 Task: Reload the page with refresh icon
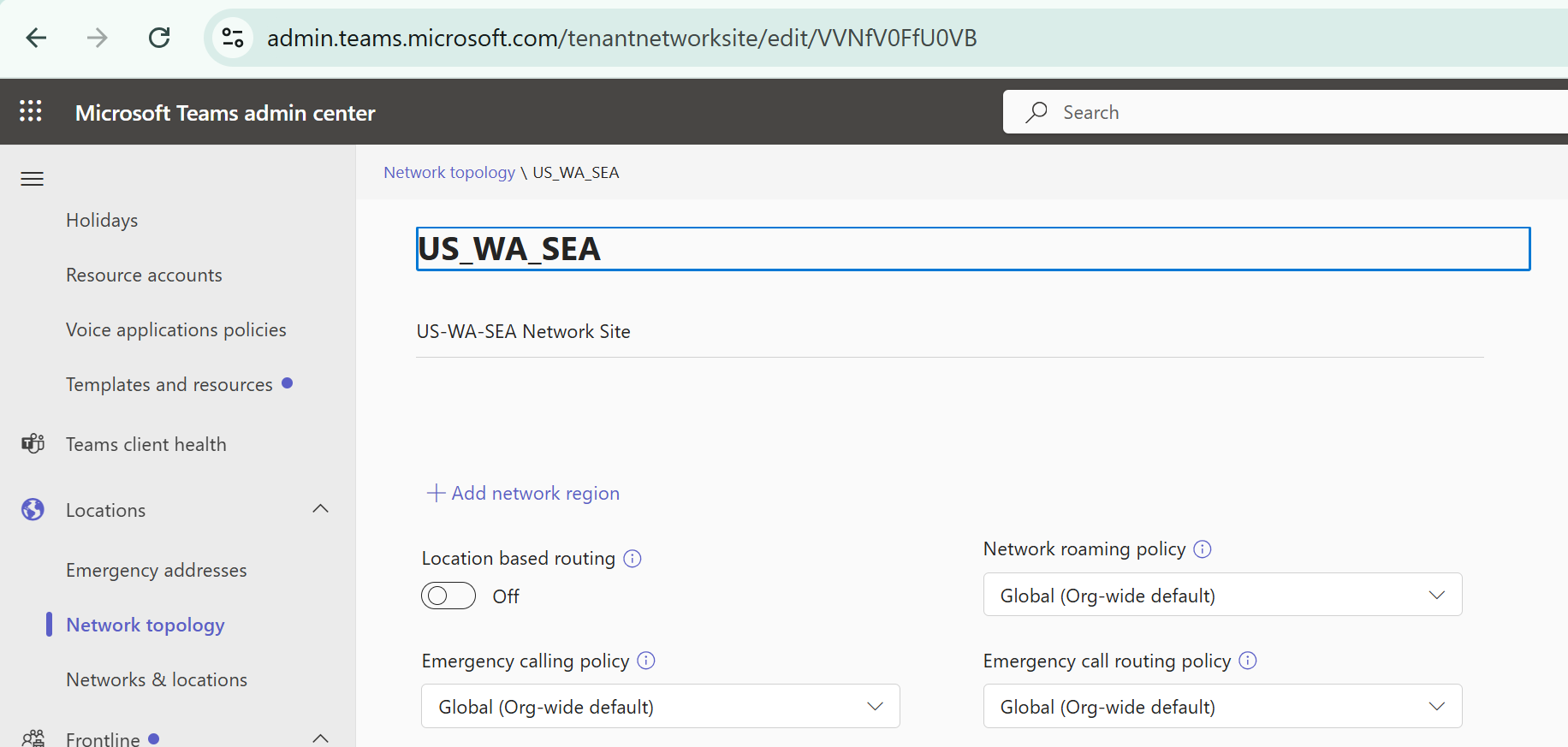tap(159, 38)
